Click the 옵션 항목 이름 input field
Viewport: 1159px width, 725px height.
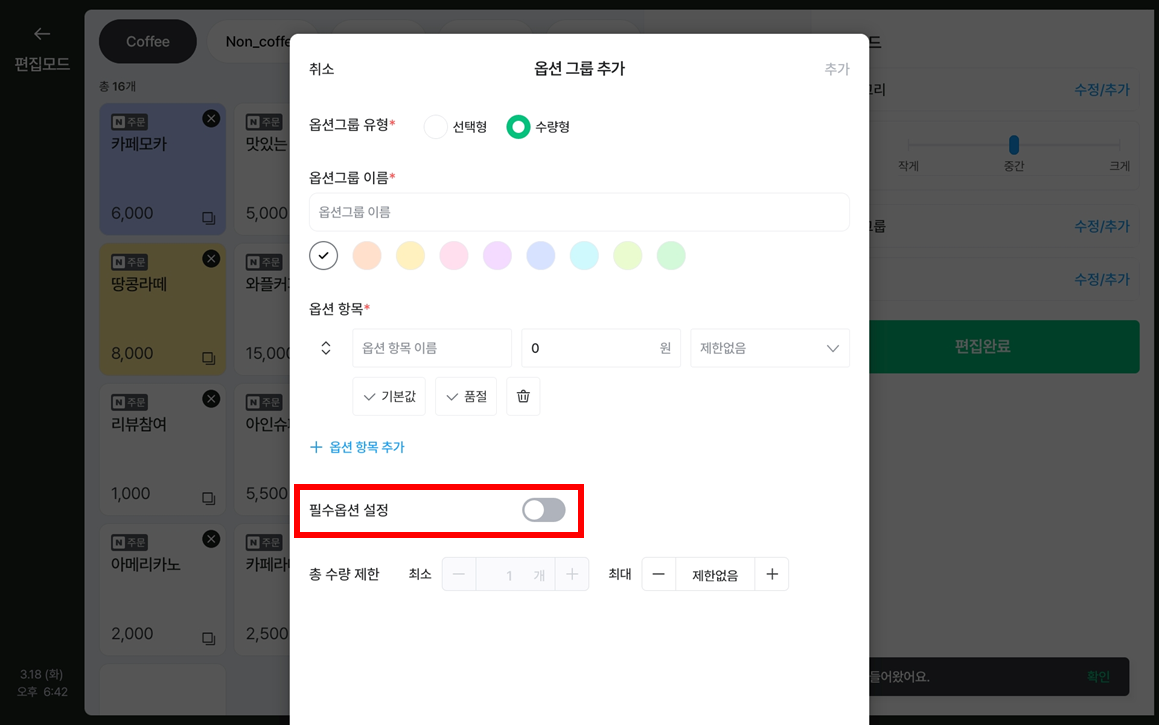(432, 348)
